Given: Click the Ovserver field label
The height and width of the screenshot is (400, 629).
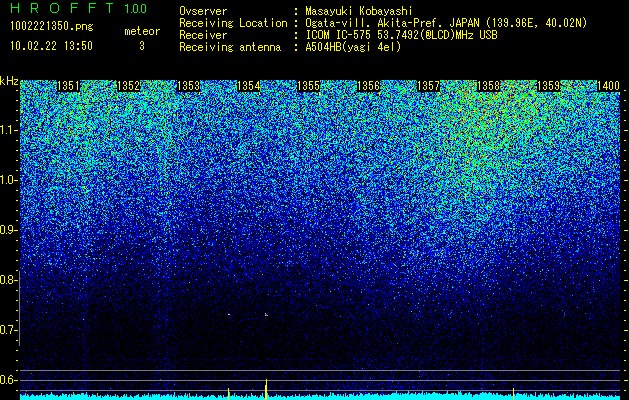Looking at the screenshot, I should click(x=203, y=11).
